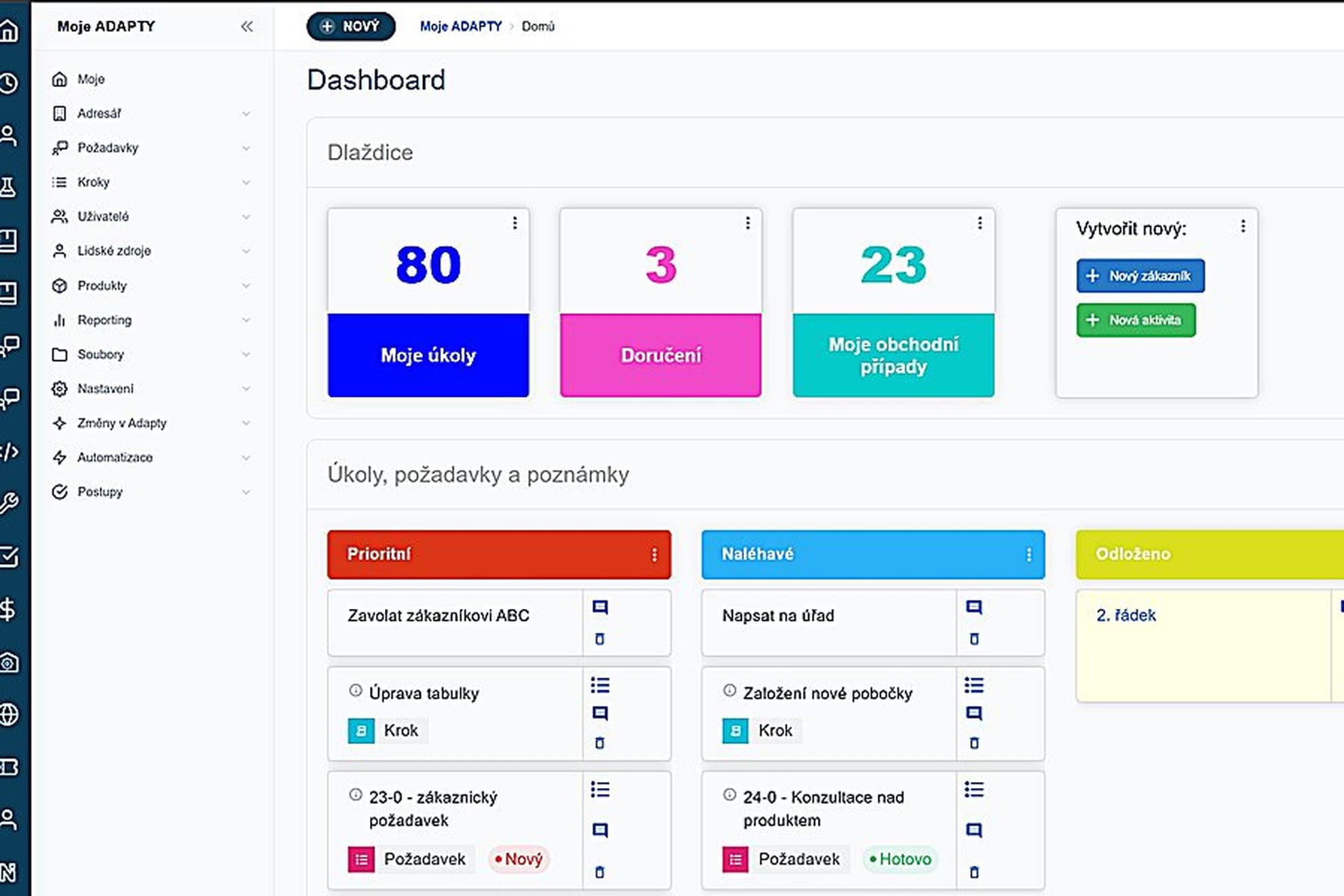Open Soubory in the sidebar menu
This screenshot has width=1344, height=896.
tap(100, 354)
